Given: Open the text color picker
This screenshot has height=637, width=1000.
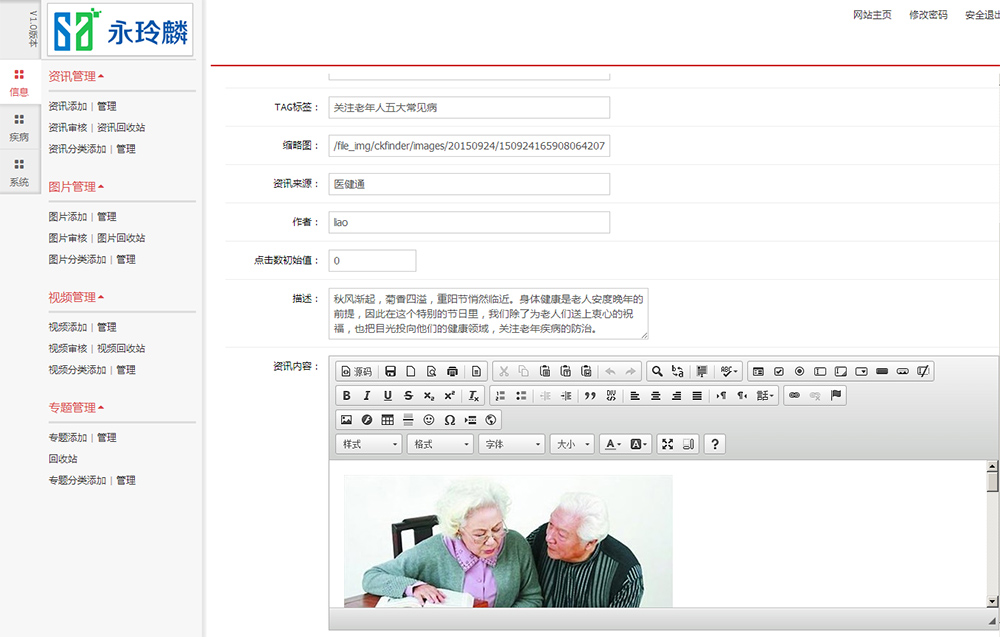Looking at the screenshot, I should [611, 444].
